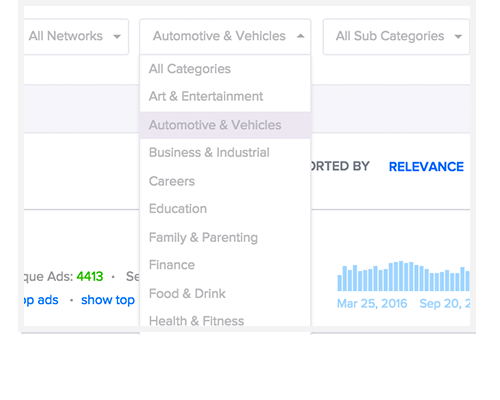Viewport: 500px width, 400px height.
Task: Choose Art & Entertainment category
Action: pos(225,97)
